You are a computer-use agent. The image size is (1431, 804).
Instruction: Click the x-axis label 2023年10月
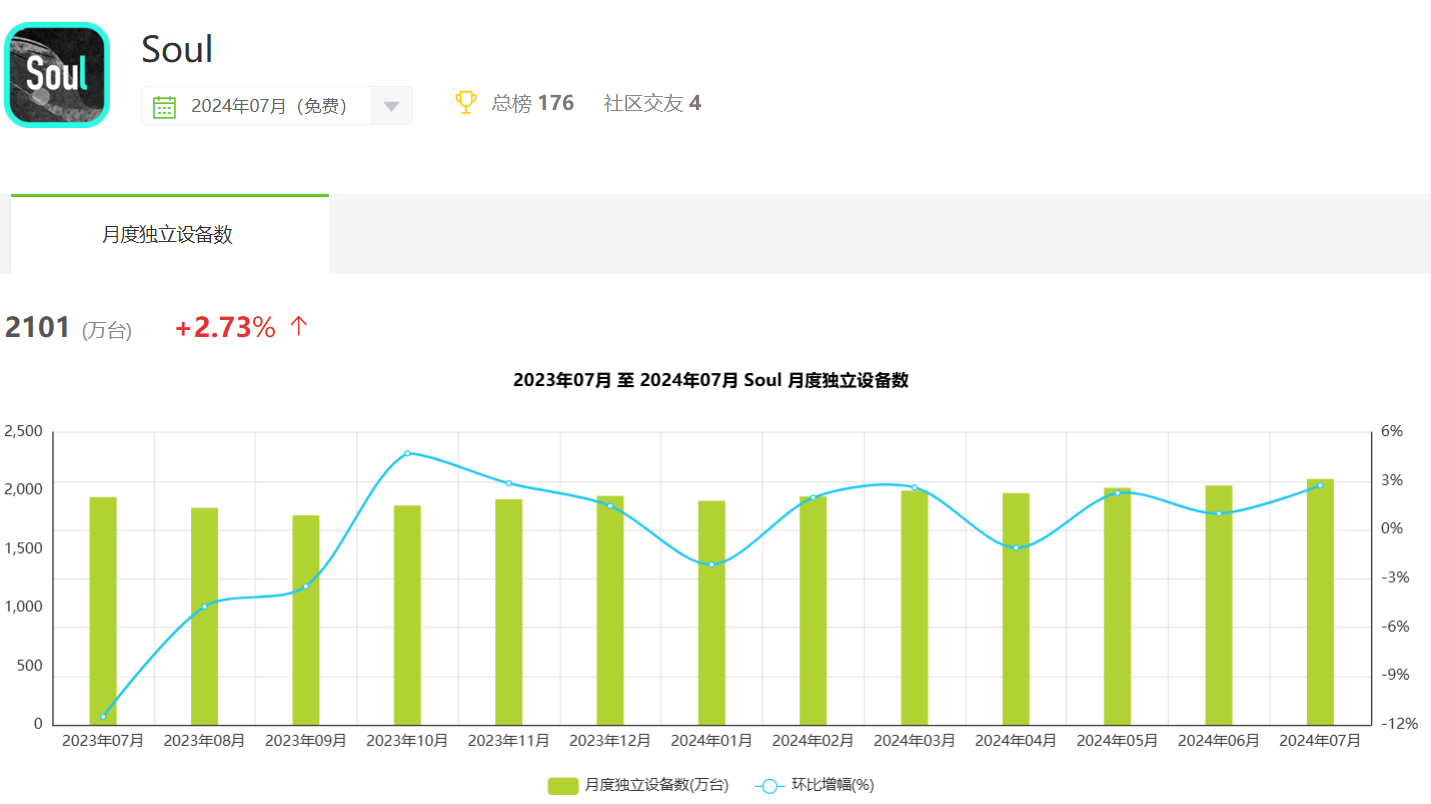pyautogui.click(x=407, y=741)
